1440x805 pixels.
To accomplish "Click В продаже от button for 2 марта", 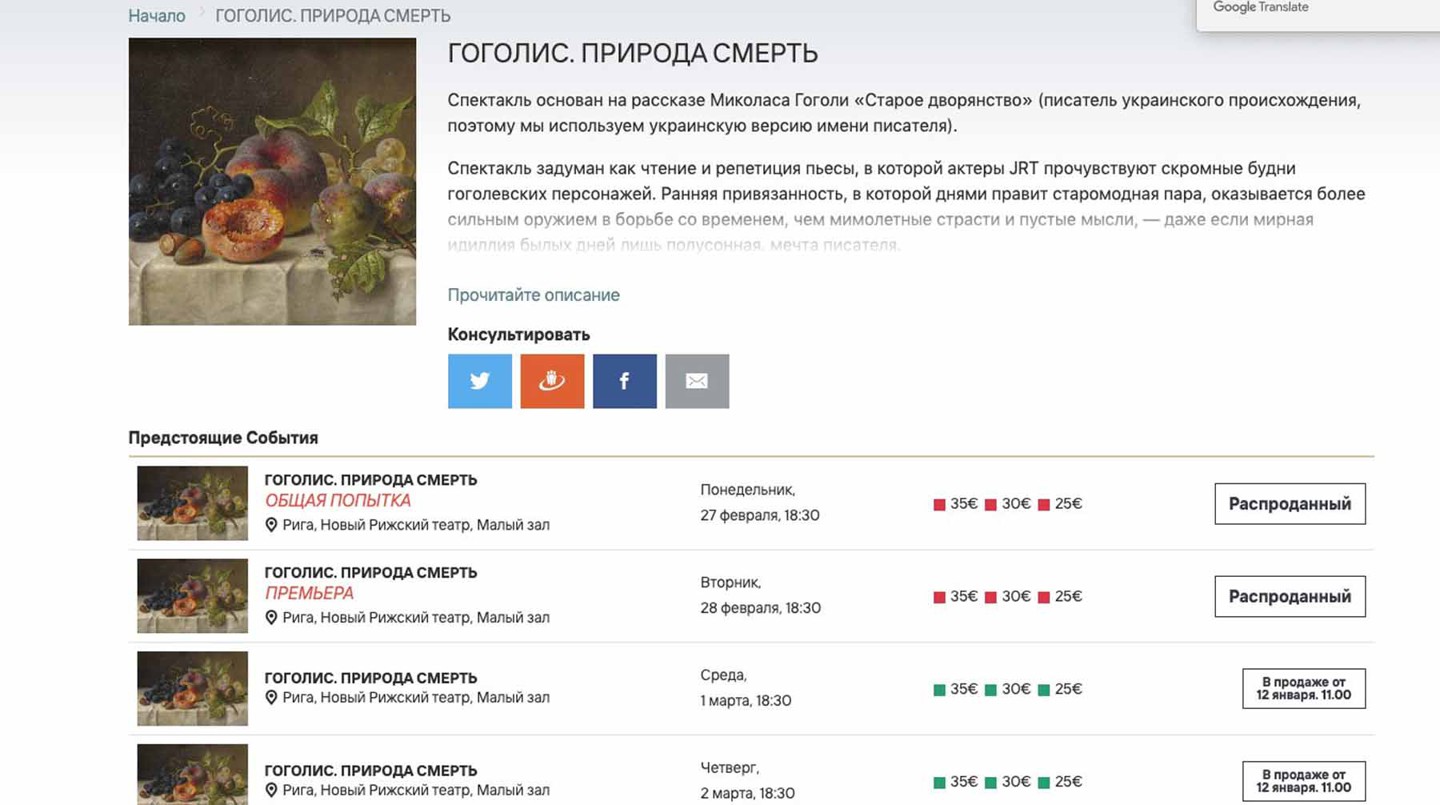I will pyautogui.click(x=1304, y=781).
